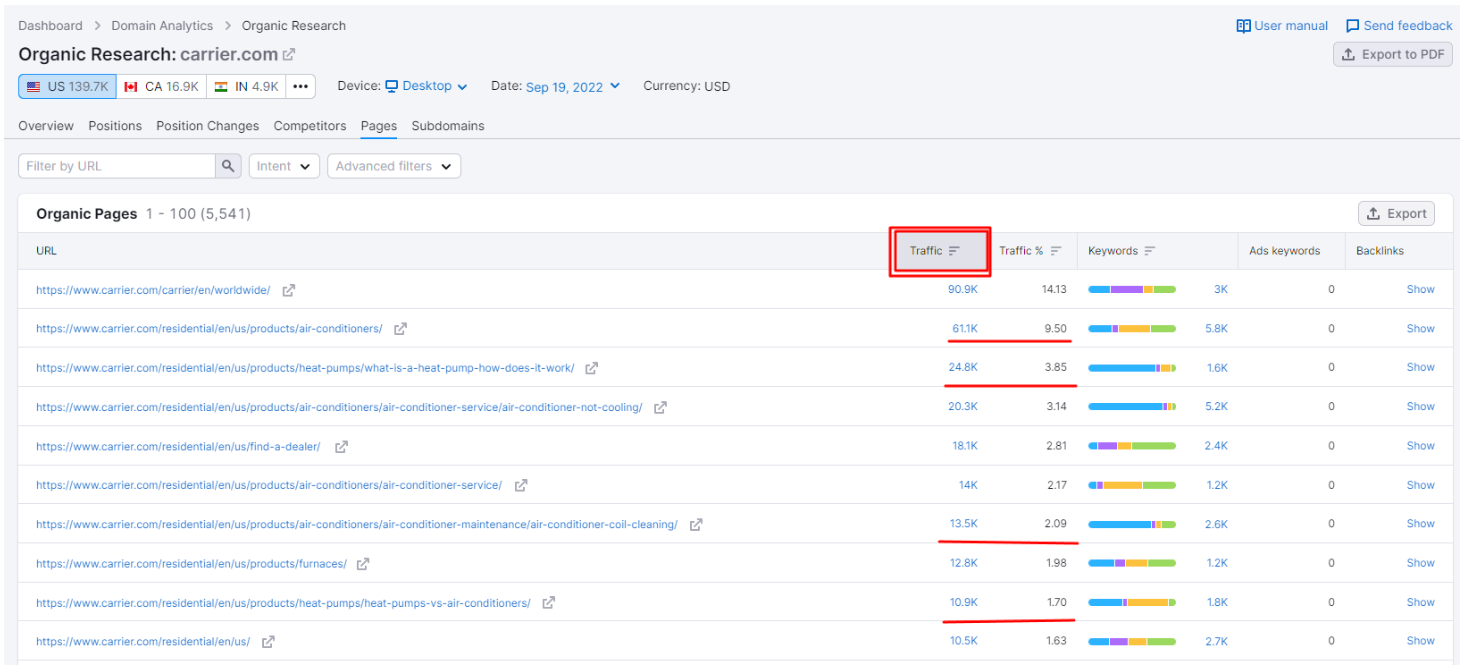Open external icon for residential/en/us/ URL

pyautogui.click(x=268, y=642)
